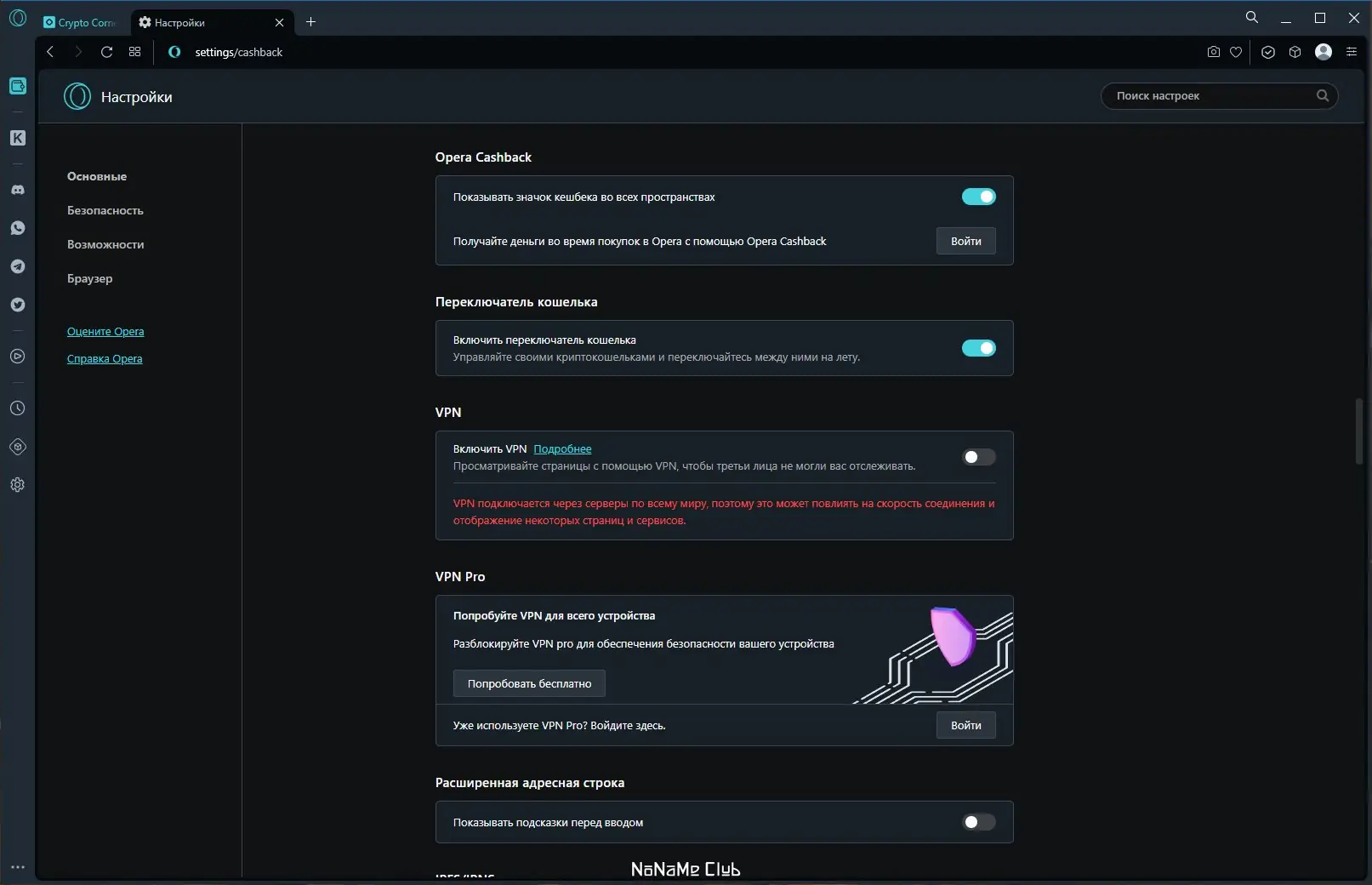
Task: Click the magnifier in settings search box
Action: 1323,95
